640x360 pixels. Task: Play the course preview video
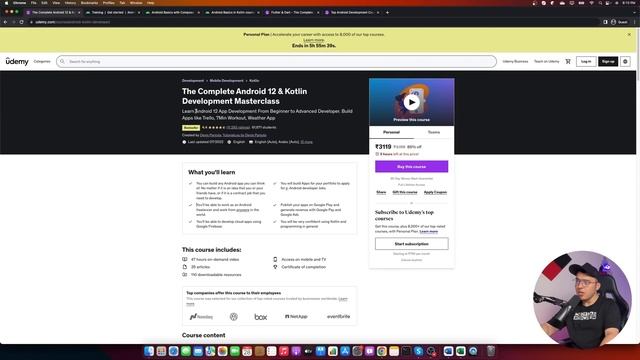411,102
